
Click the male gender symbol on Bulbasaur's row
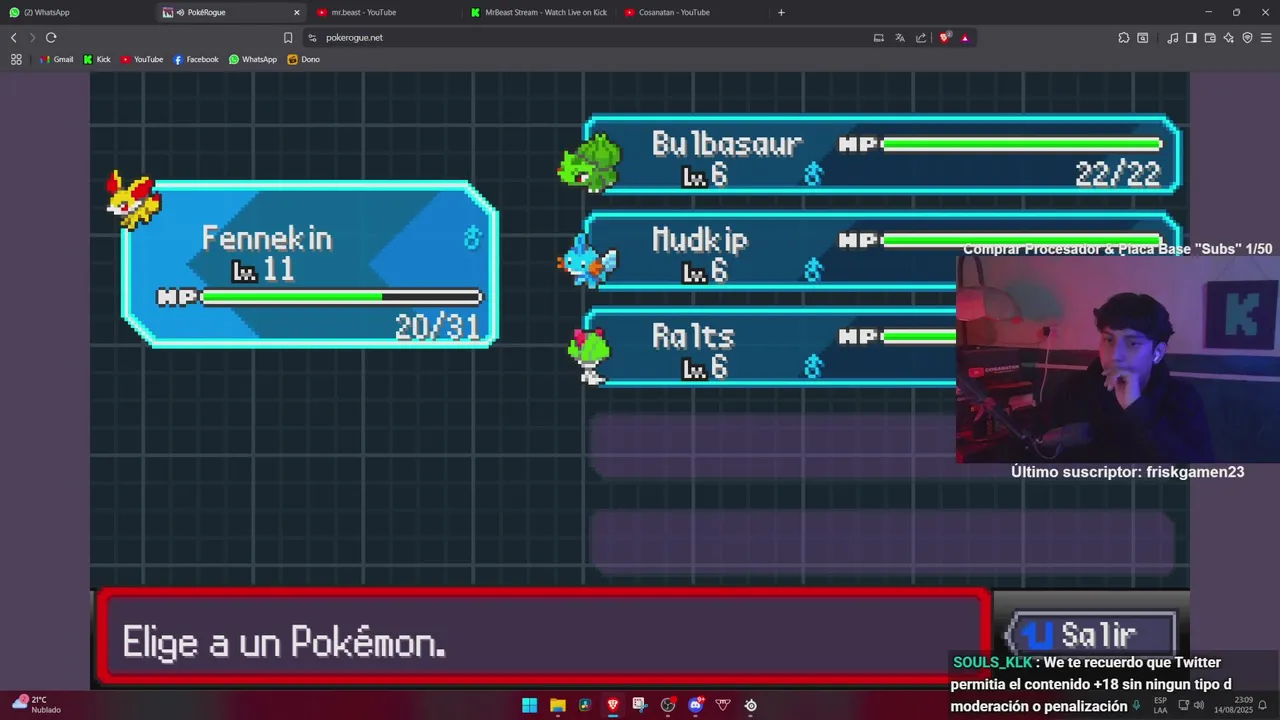813,175
